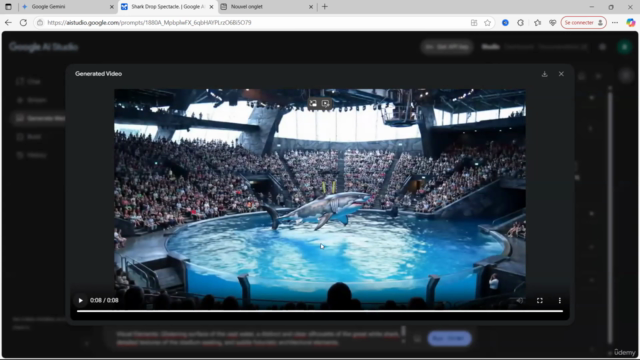This screenshot has height=360, width=640.
Task: Add this page to favorites
Action: pyautogui.click(x=487, y=22)
